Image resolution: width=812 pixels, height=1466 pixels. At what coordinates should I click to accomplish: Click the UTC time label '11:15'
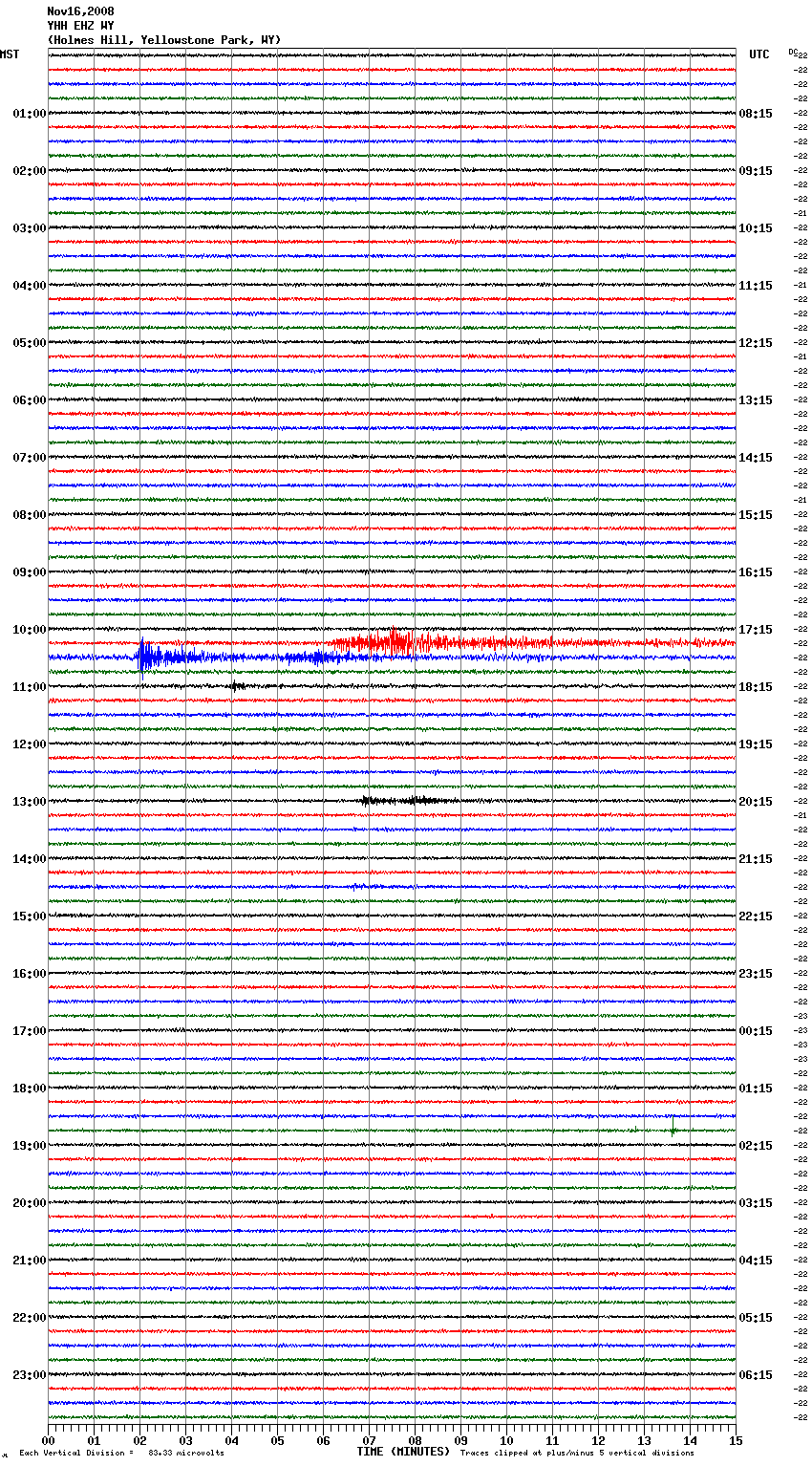[x=756, y=286]
